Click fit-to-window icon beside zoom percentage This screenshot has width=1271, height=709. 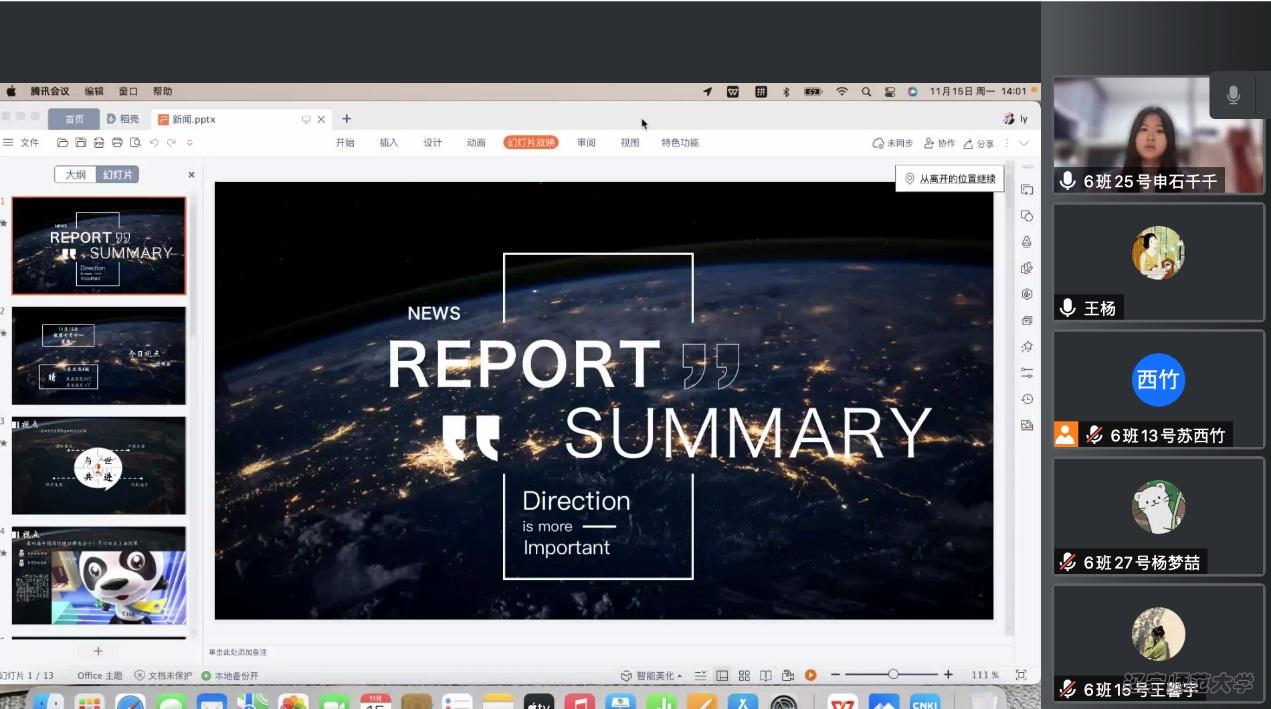(x=1021, y=675)
